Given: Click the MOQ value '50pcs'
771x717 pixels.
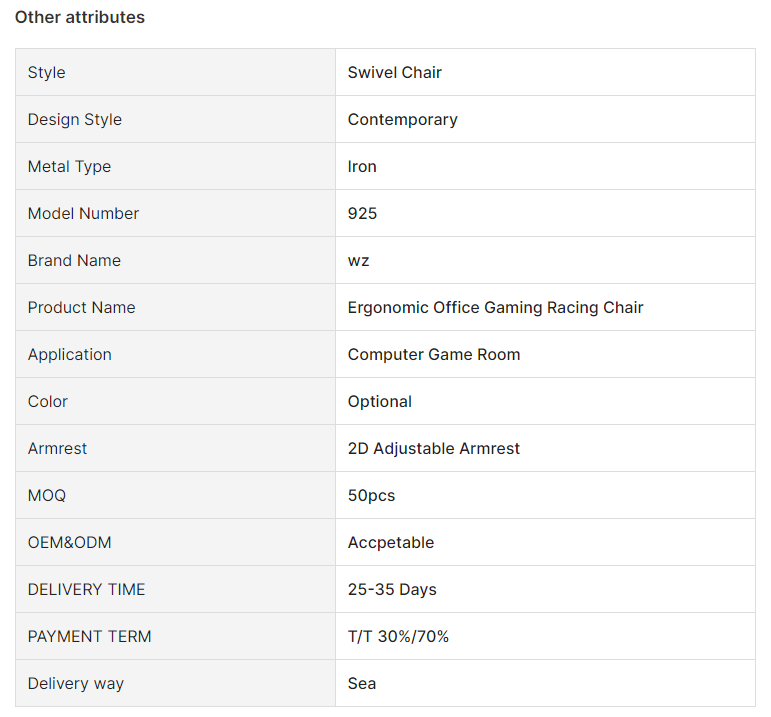Looking at the screenshot, I should pos(371,495).
